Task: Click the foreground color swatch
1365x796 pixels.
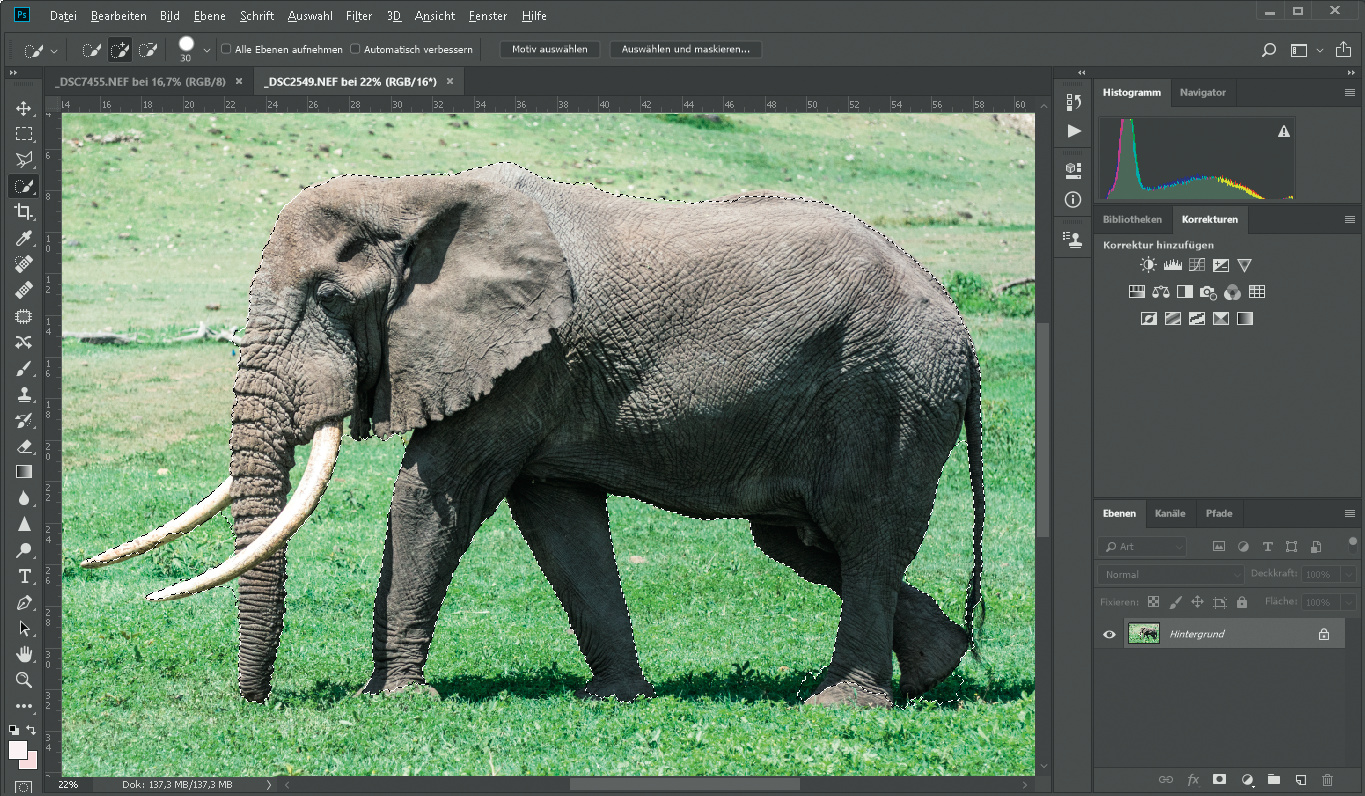Action: (18, 750)
